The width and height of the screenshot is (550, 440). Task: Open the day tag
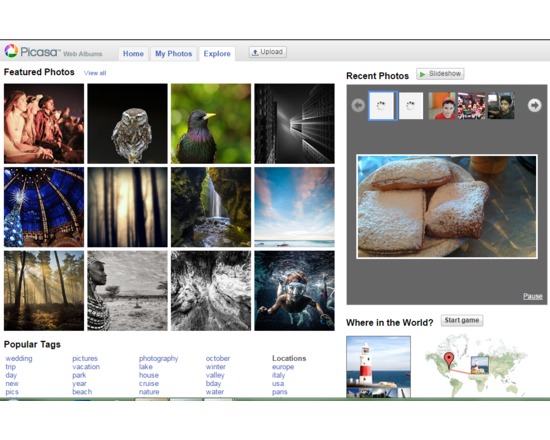[x=11, y=375]
